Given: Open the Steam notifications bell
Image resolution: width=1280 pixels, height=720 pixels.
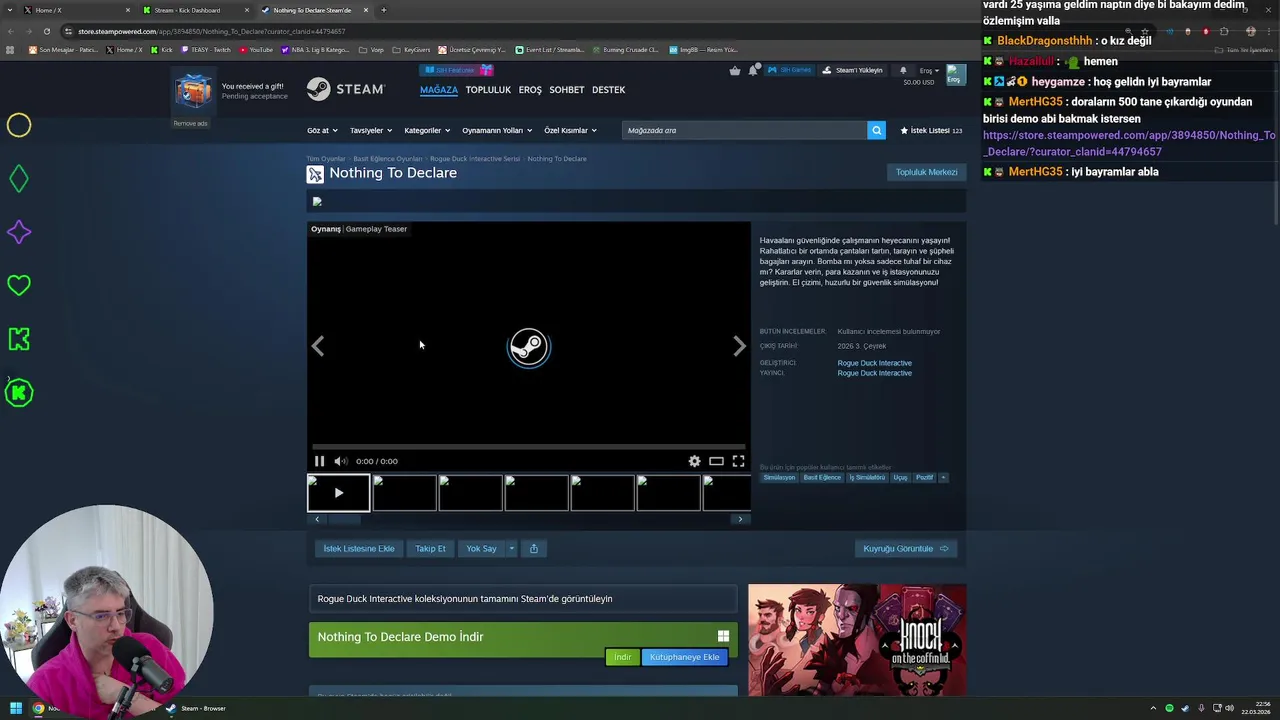Looking at the screenshot, I should 902,70.
